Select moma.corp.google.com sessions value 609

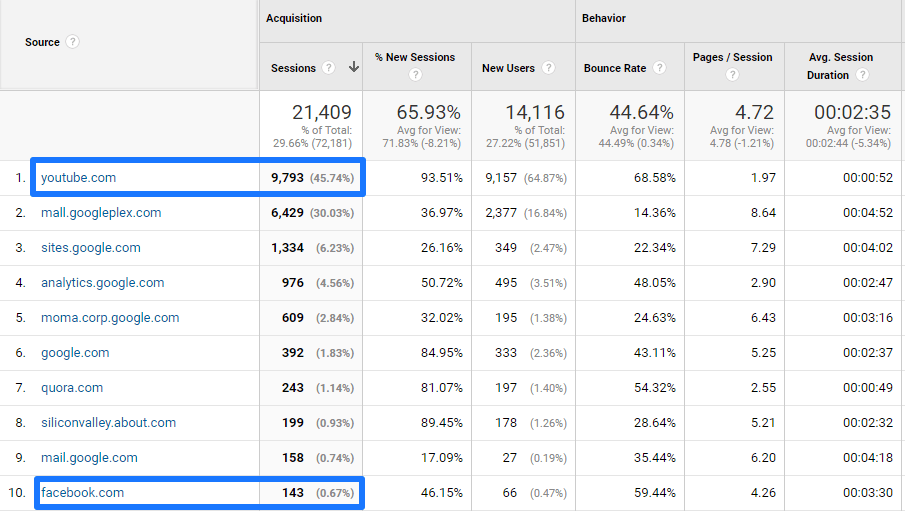pyautogui.click(x=293, y=318)
